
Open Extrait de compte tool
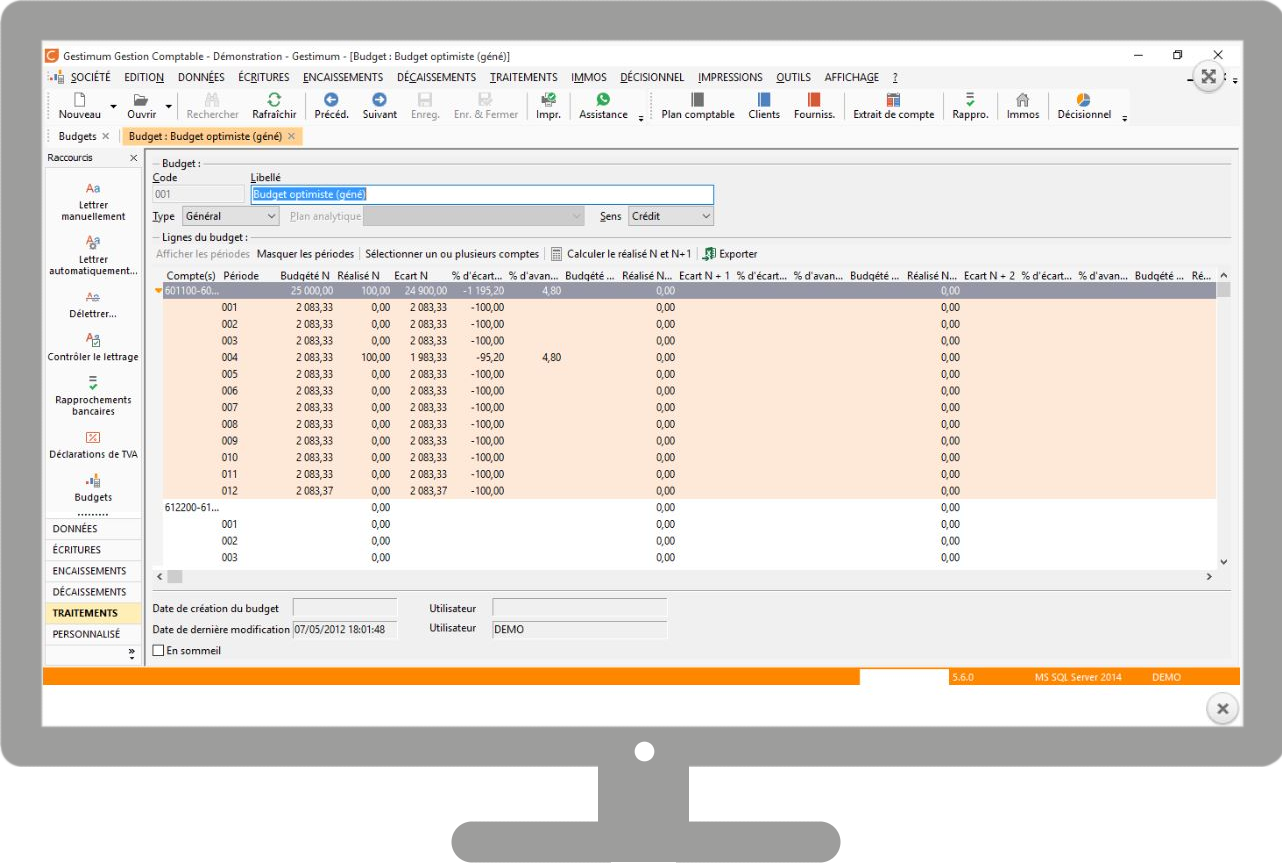(x=893, y=100)
